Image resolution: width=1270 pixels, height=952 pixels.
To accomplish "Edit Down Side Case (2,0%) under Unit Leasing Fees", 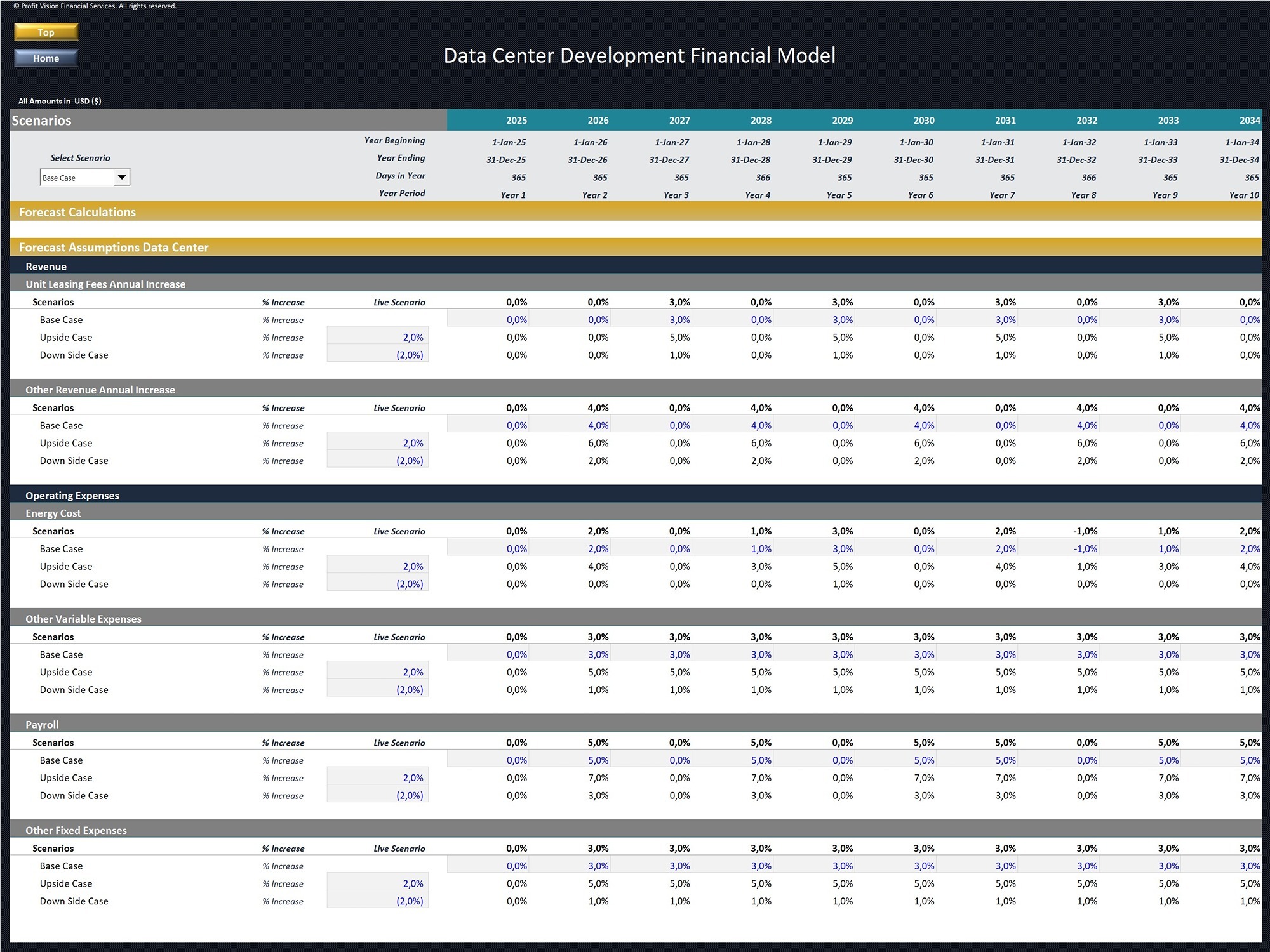I will pos(378,355).
